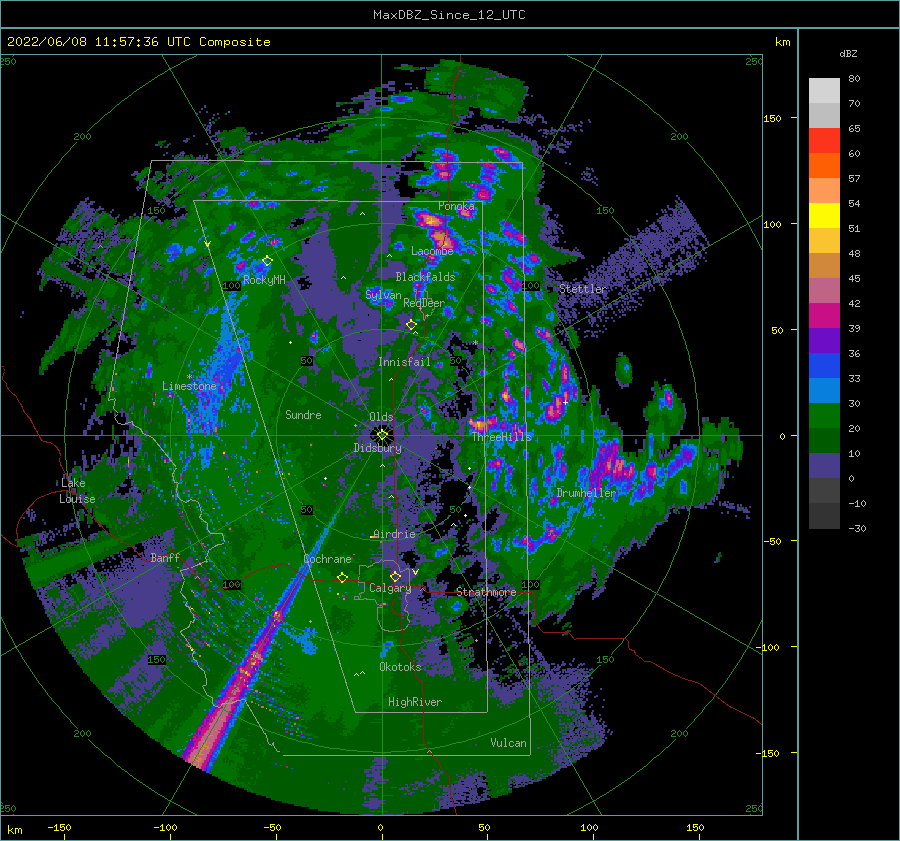Click the yellow diamond marker below RedDeer

click(411, 325)
